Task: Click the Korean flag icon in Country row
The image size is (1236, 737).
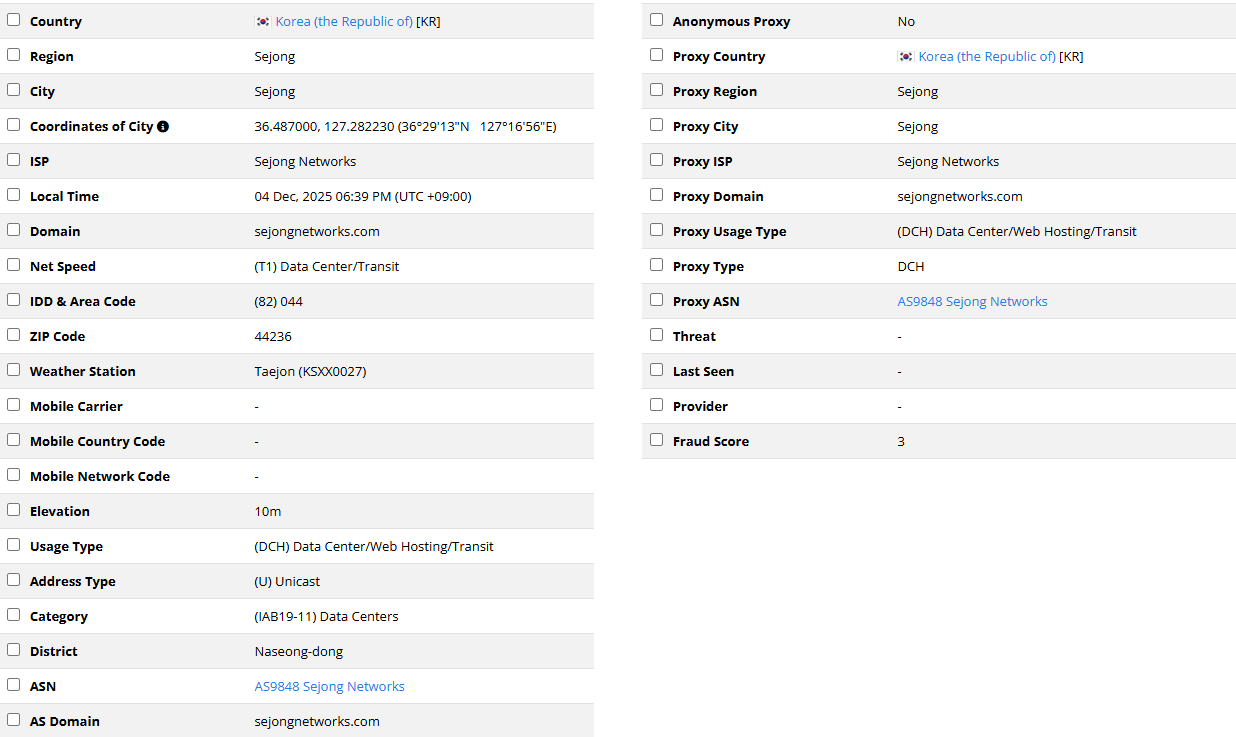Action: click(263, 21)
